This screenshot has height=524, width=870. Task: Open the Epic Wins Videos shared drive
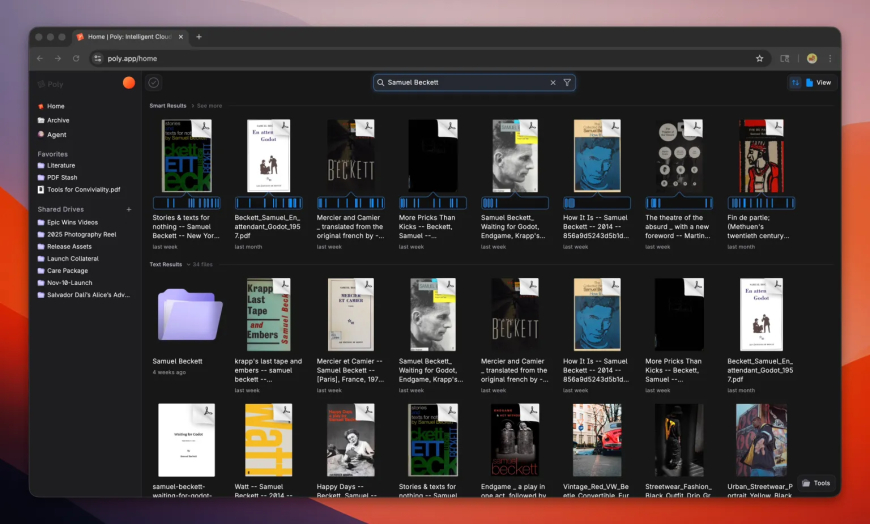point(72,222)
